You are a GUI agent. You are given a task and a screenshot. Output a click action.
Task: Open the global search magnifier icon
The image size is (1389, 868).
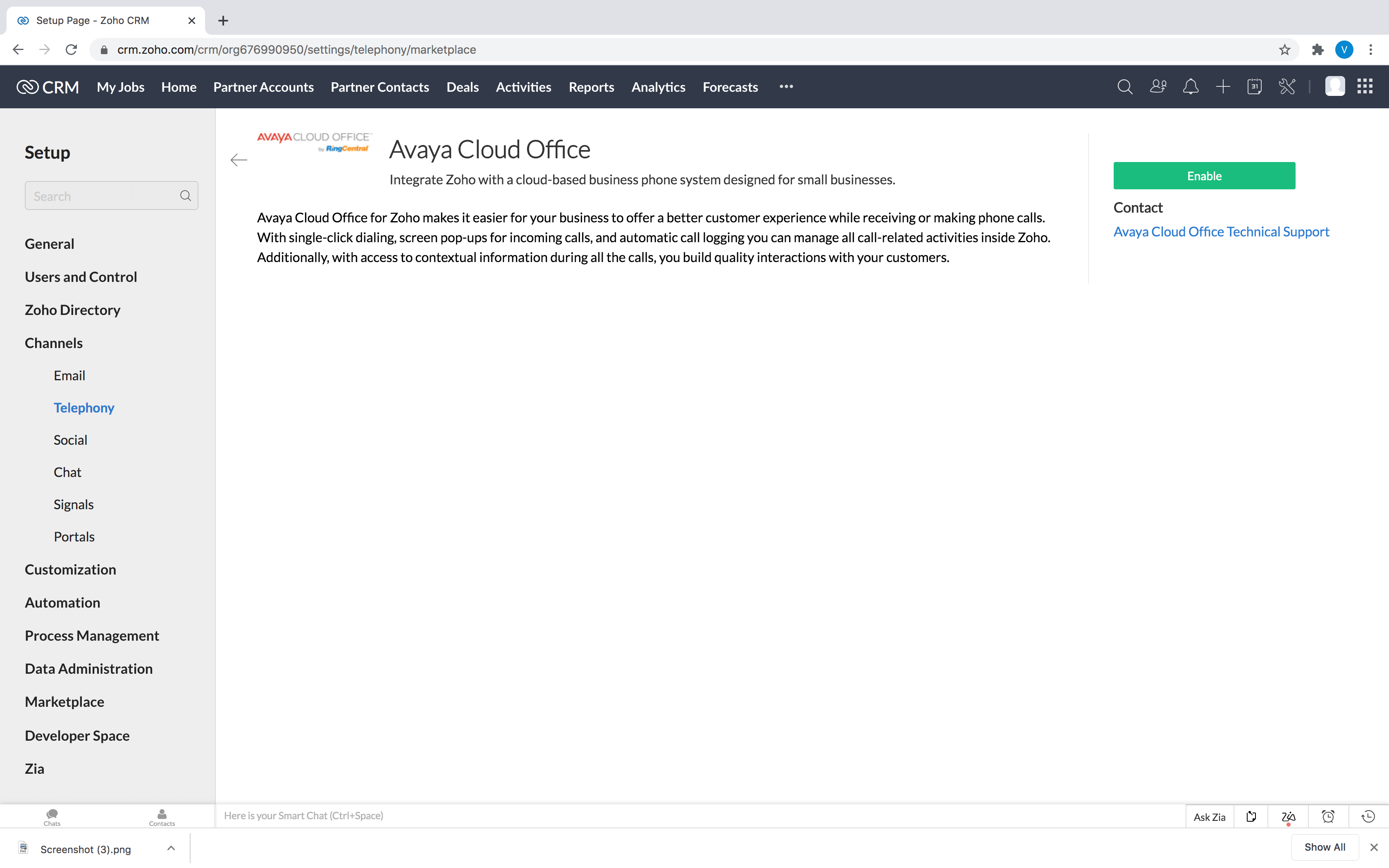[x=1124, y=87]
